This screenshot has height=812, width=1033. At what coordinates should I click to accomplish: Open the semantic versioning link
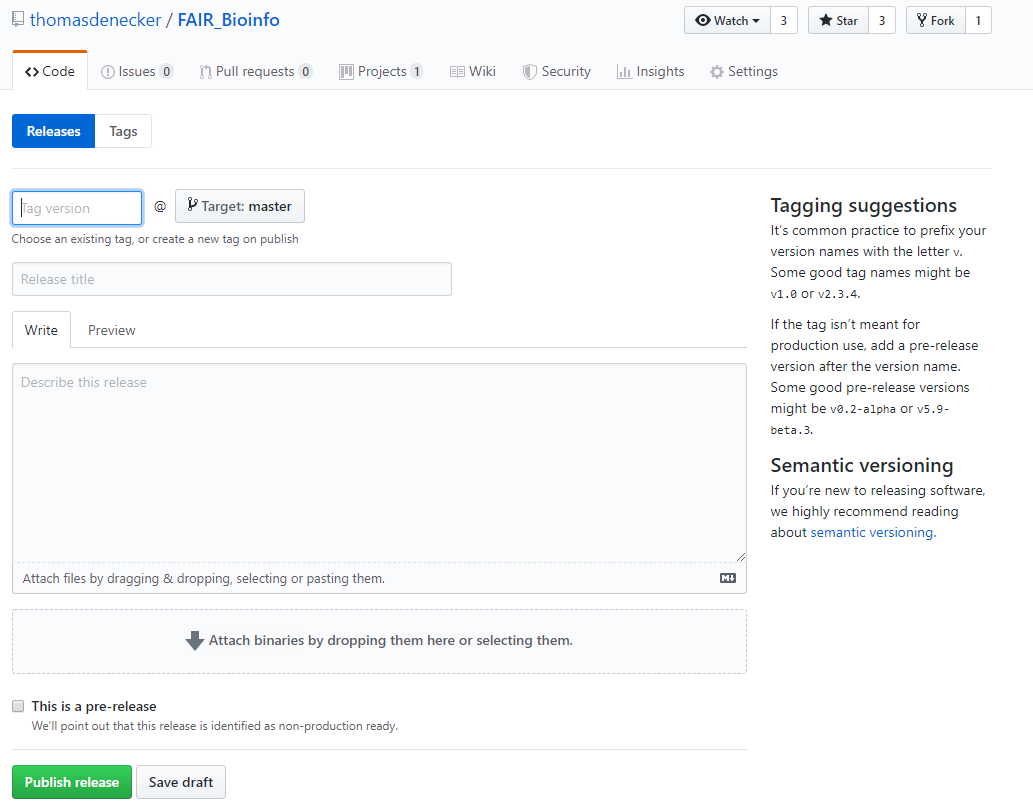pos(872,532)
